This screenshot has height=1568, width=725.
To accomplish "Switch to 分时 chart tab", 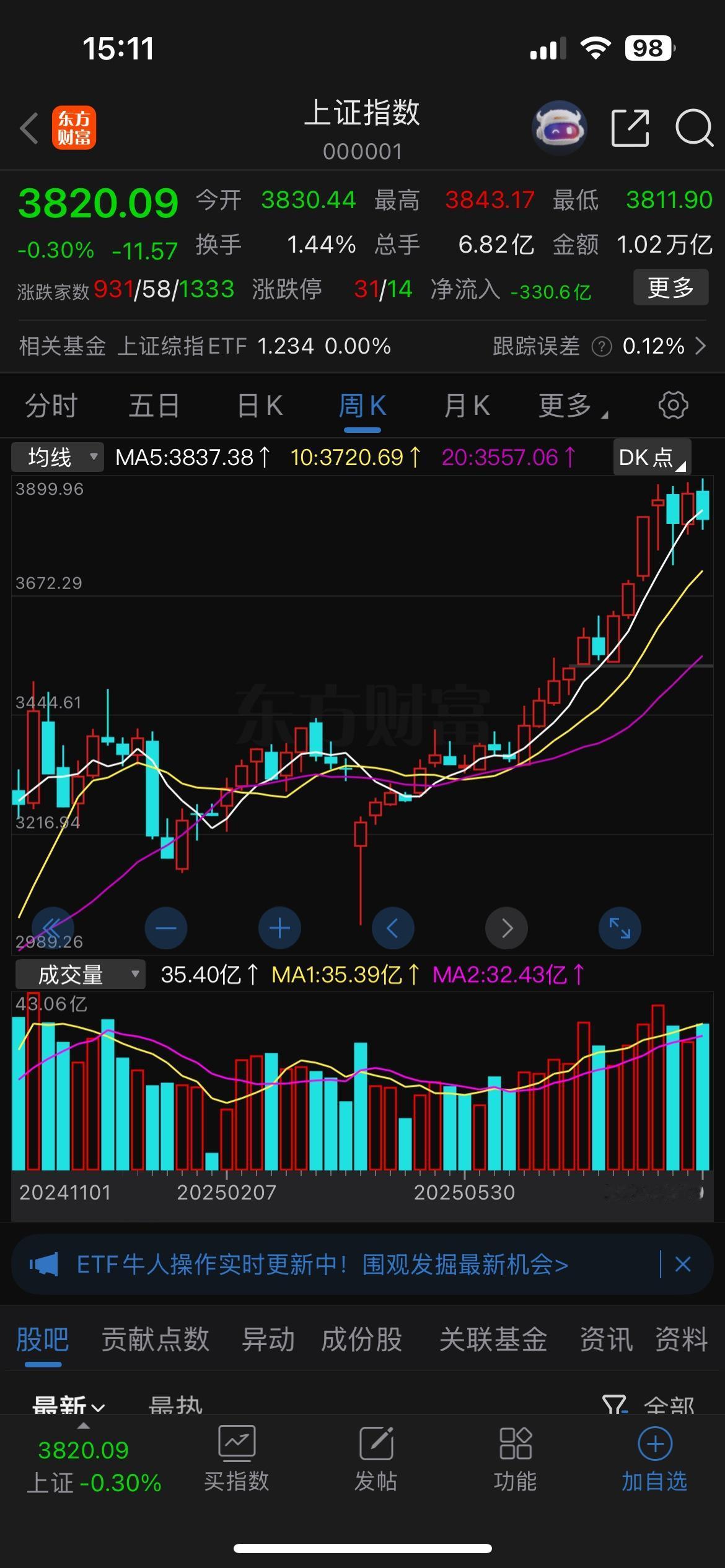I will pos(51,406).
